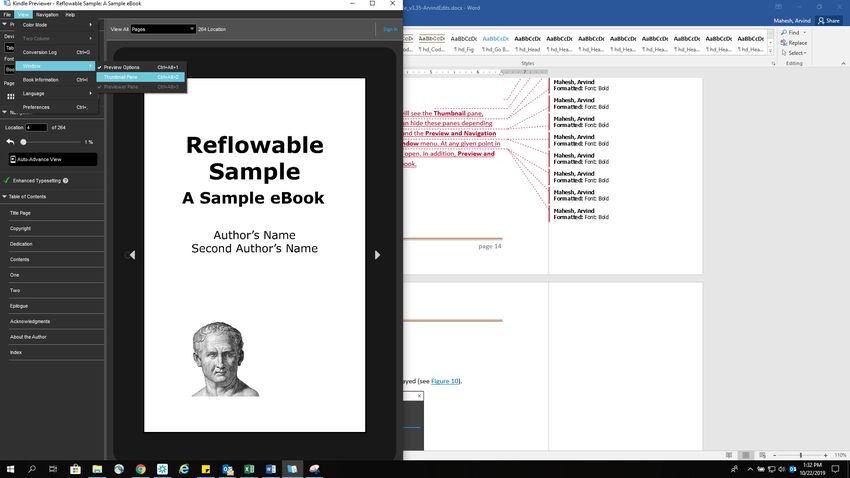Click the back arrow under Location
This screenshot has height=478, width=850.
click(10, 142)
